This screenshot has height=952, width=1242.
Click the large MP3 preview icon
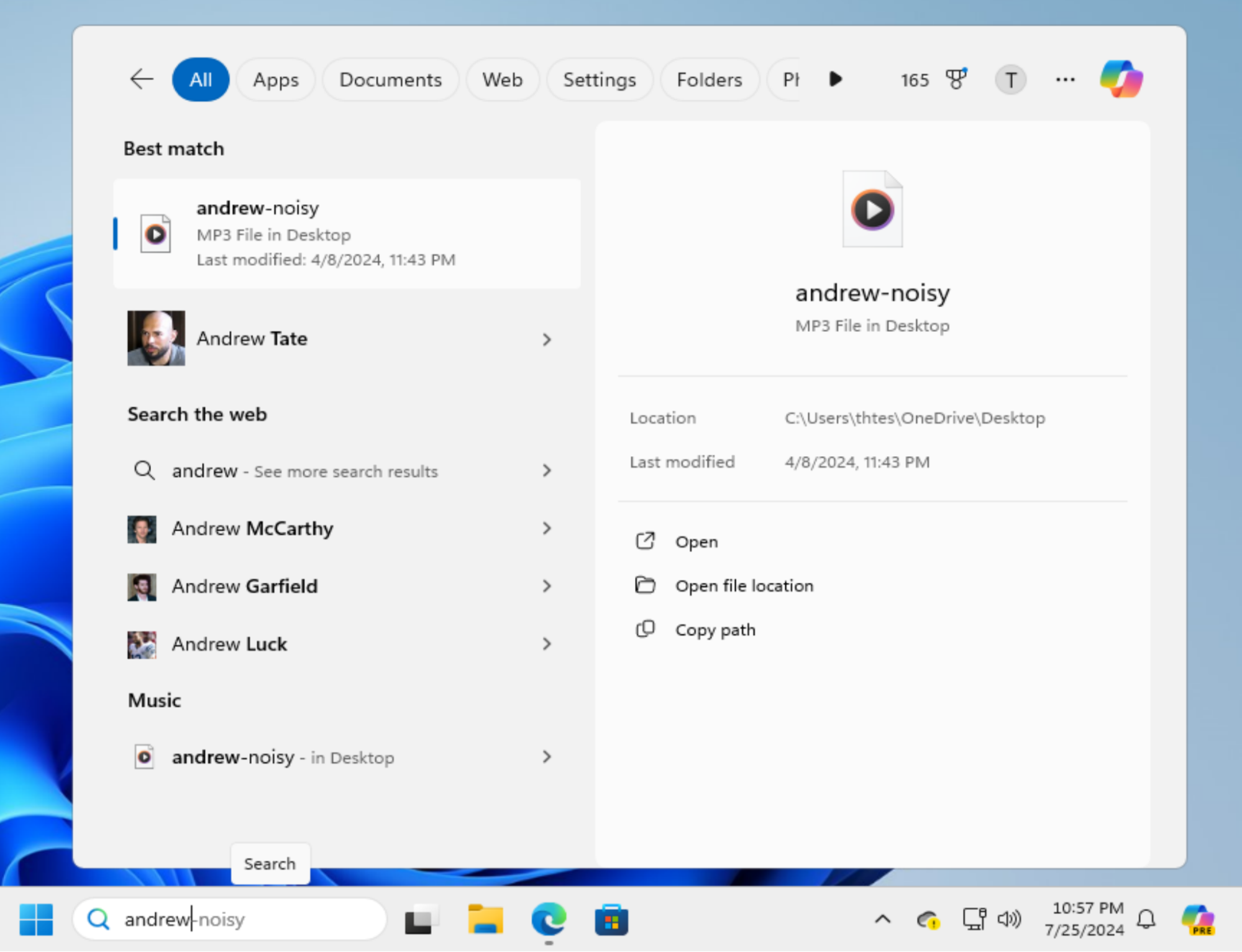[x=872, y=209]
